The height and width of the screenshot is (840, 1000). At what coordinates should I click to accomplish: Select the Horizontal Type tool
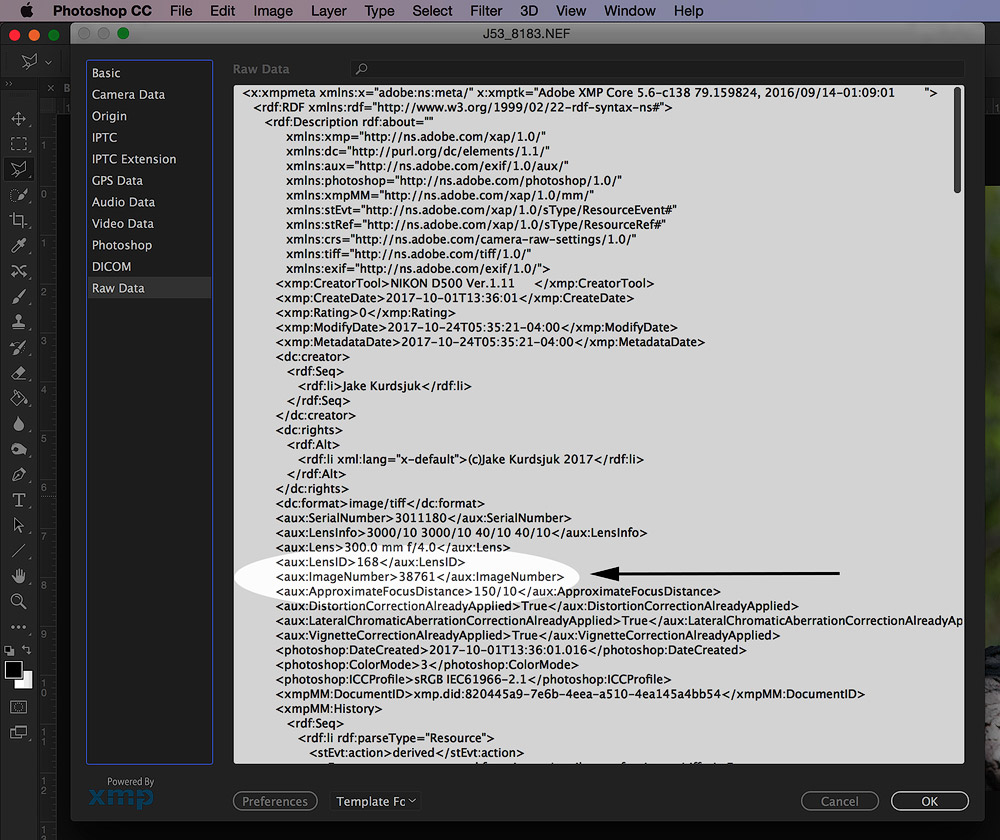[x=19, y=500]
